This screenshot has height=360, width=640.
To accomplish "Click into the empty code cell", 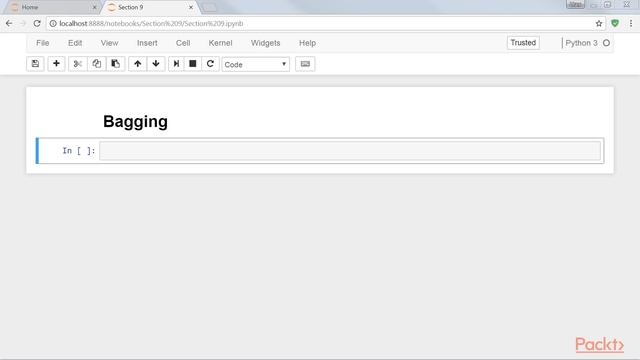I will pos(350,151).
